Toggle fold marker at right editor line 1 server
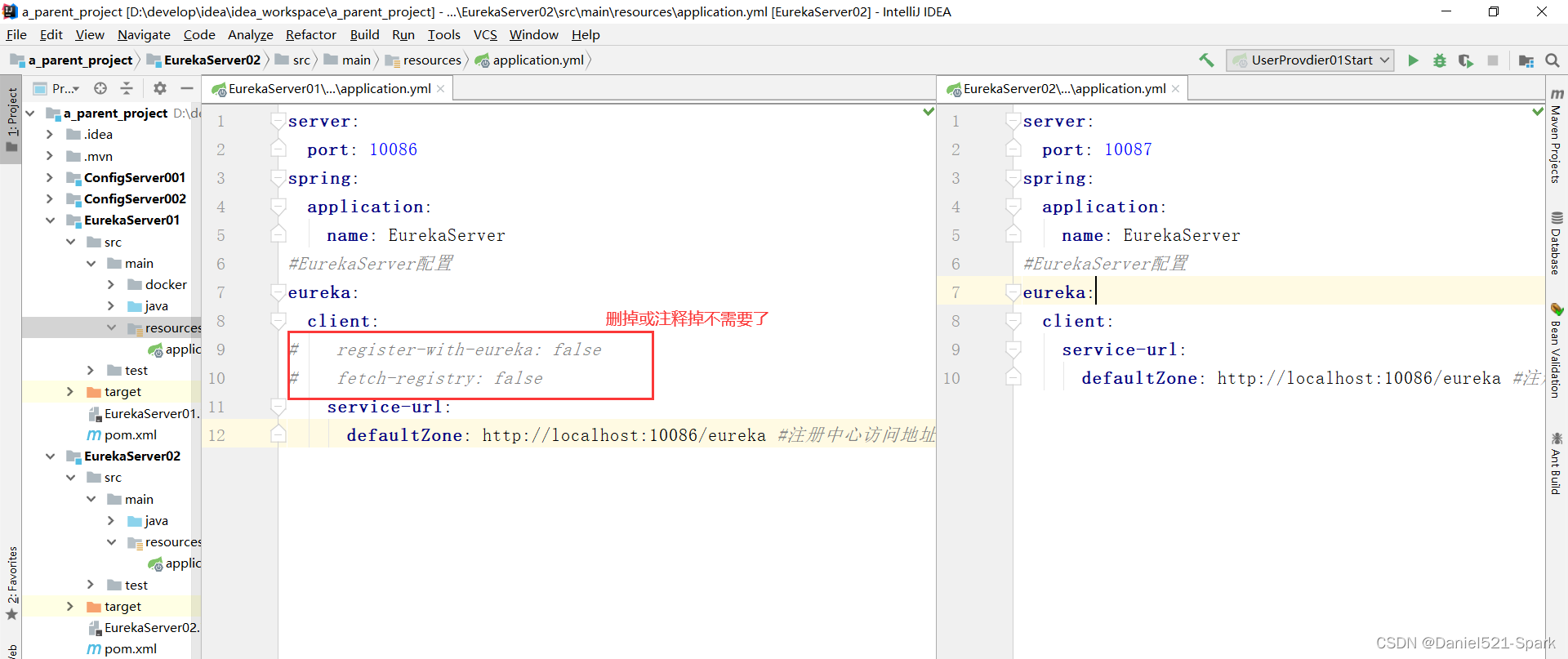The width and height of the screenshot is (1568, 659). click(1013, 121)
